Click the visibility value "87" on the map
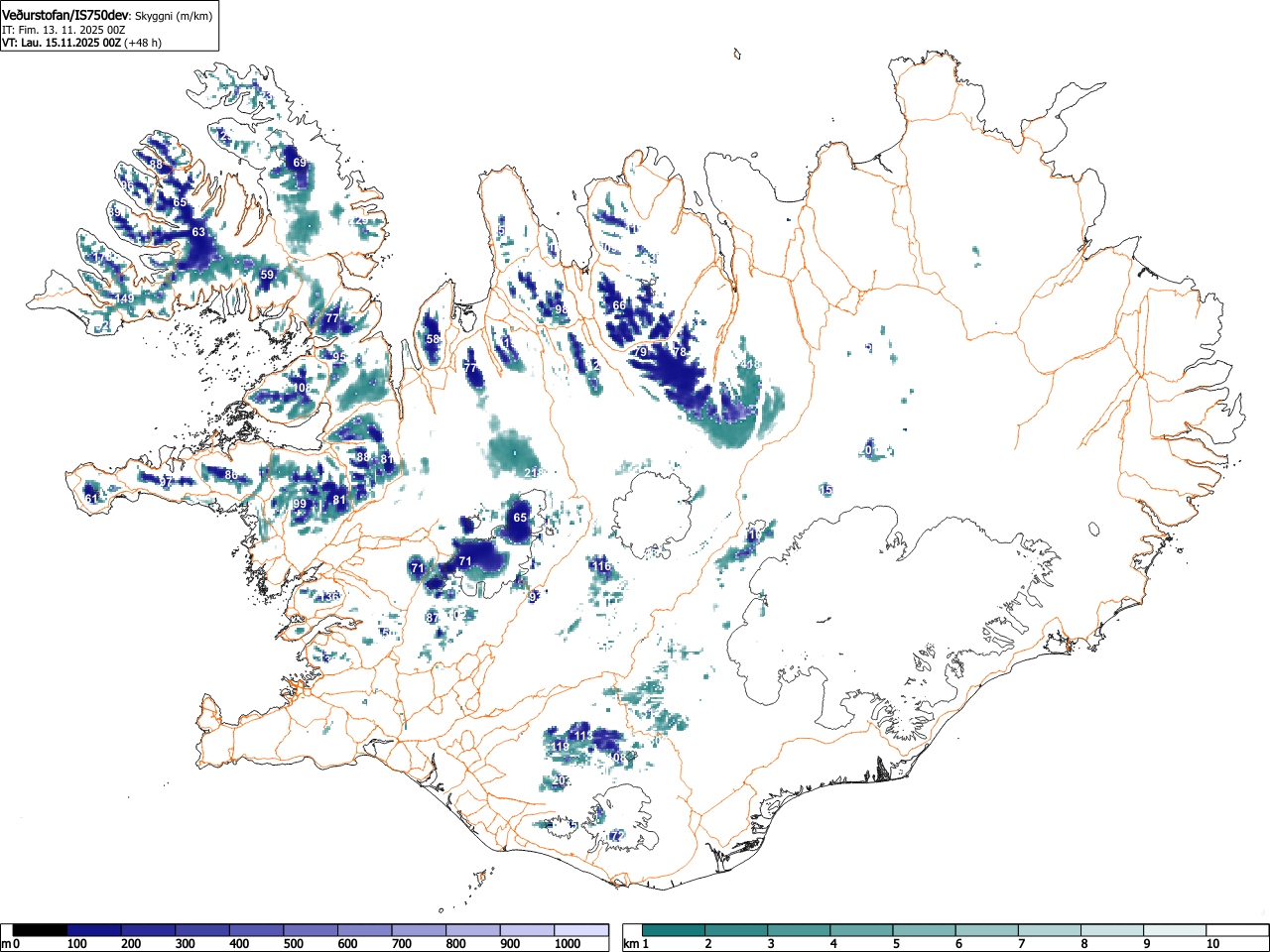The height and width of the screenshot is (952, 1270). click(433, 617)
